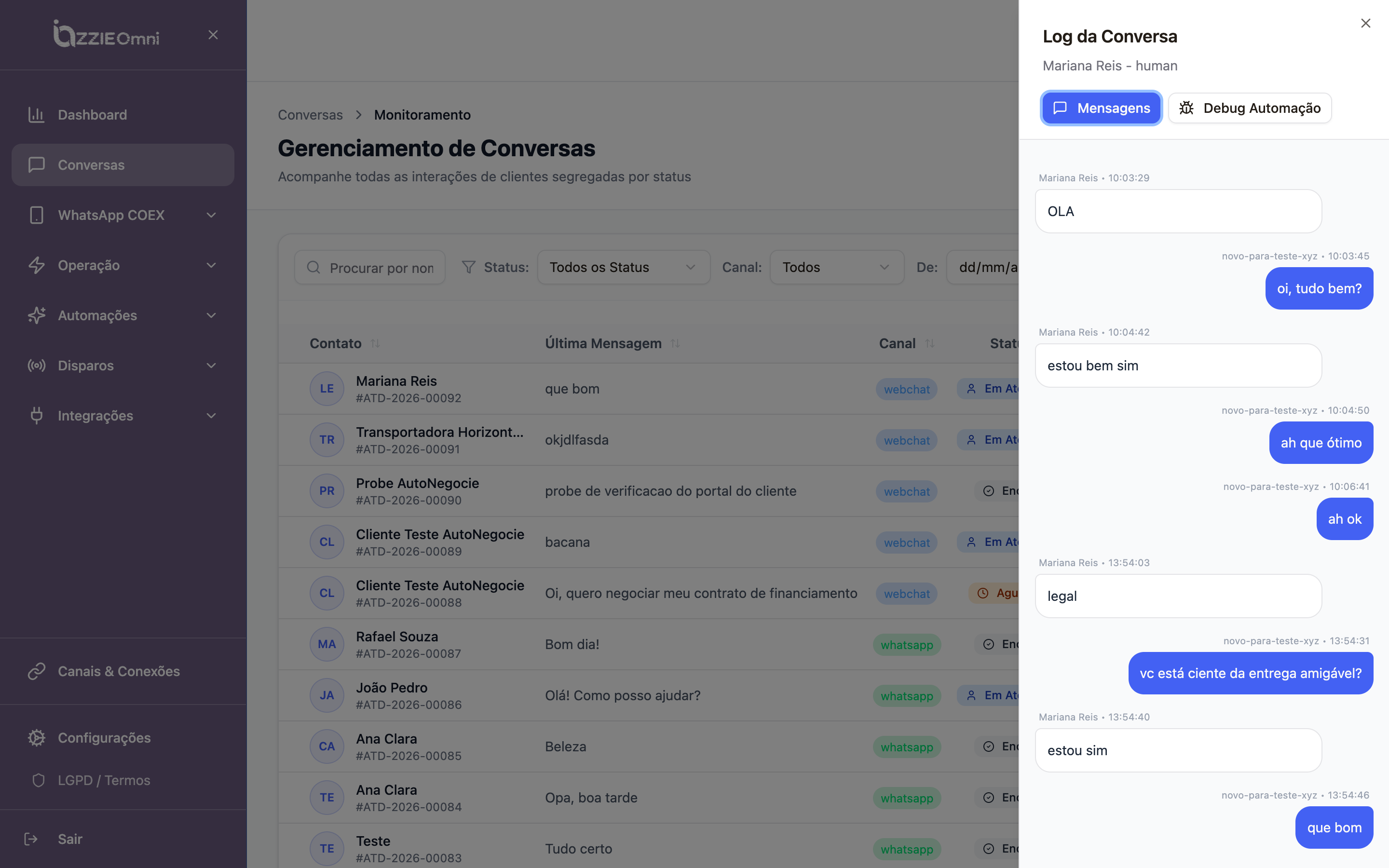
Task: Expand the Disparos submenu chevron
Action: click(211, 366)
